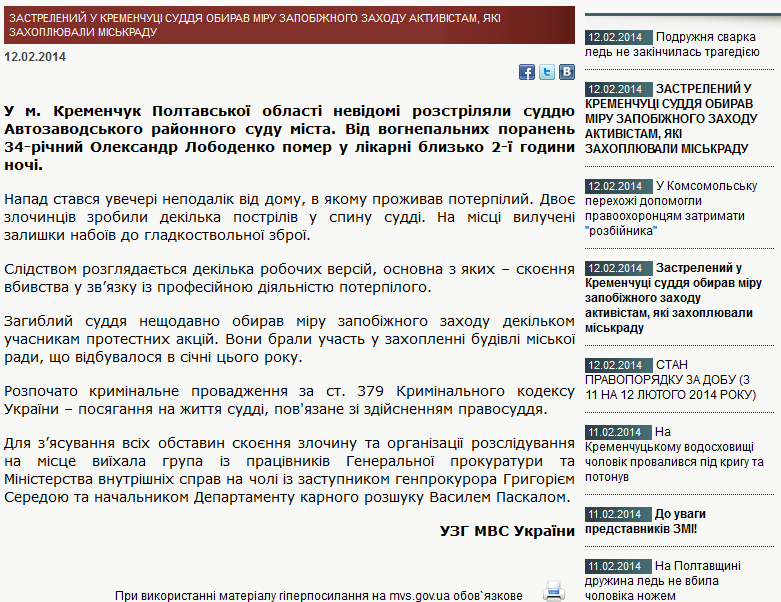This screenshot has width=781, height=602.
Task: Share article on Facebook
Action: pyautogui.click(x=526, y=72)
